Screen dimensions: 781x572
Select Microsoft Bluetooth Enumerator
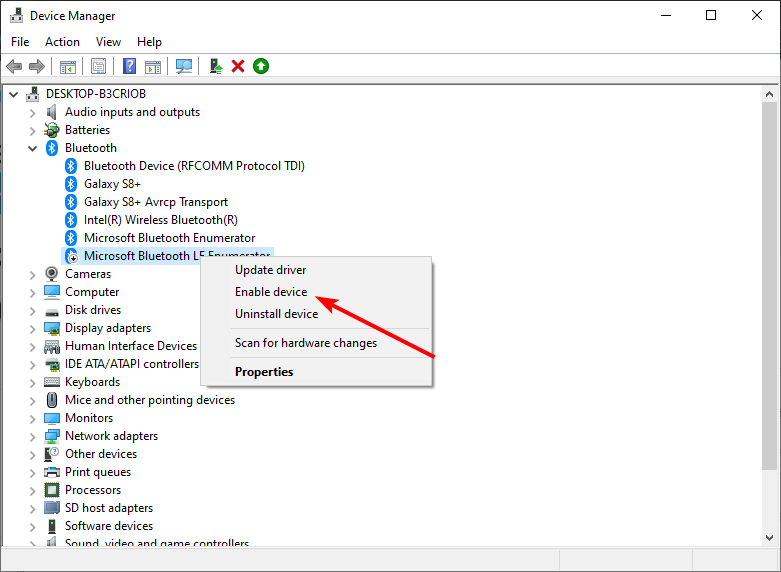(x=169, y=238)
